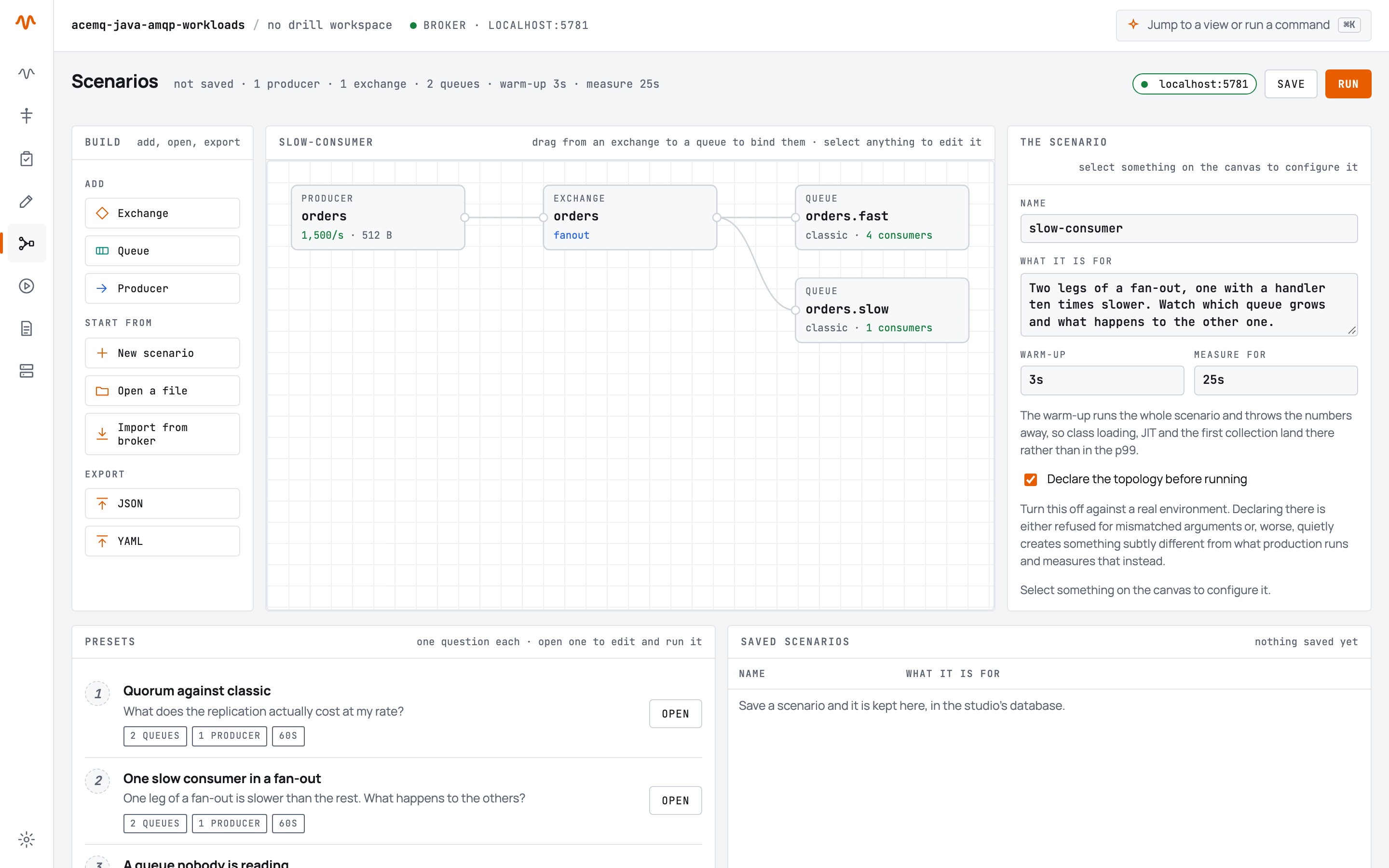Add an Exchange to the canvas
This screenshot has width=1389, height=868.
[163, 213]
